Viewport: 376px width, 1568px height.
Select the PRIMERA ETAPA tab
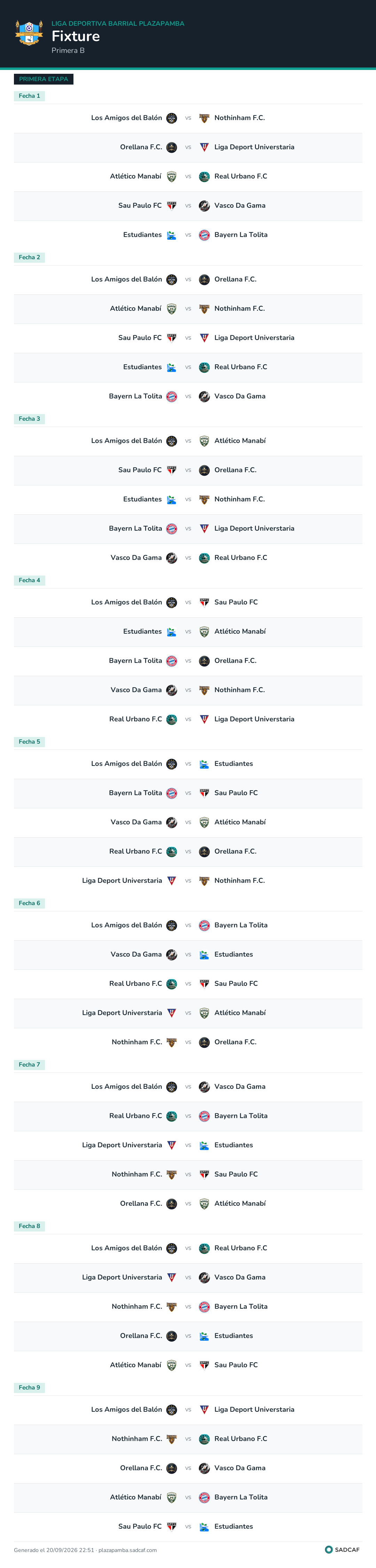(43, 79)
